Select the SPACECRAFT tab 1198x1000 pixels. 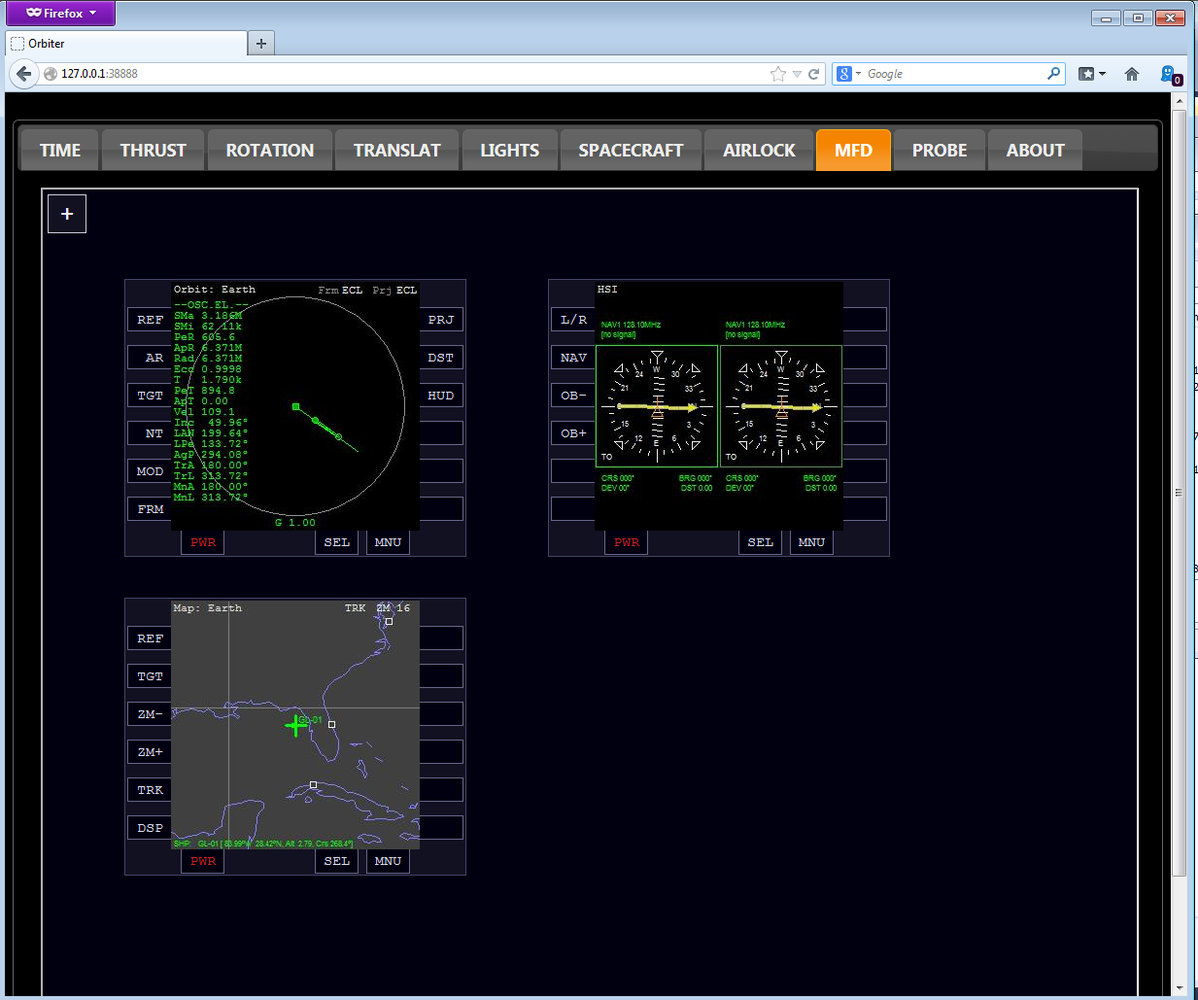point(630,150)
